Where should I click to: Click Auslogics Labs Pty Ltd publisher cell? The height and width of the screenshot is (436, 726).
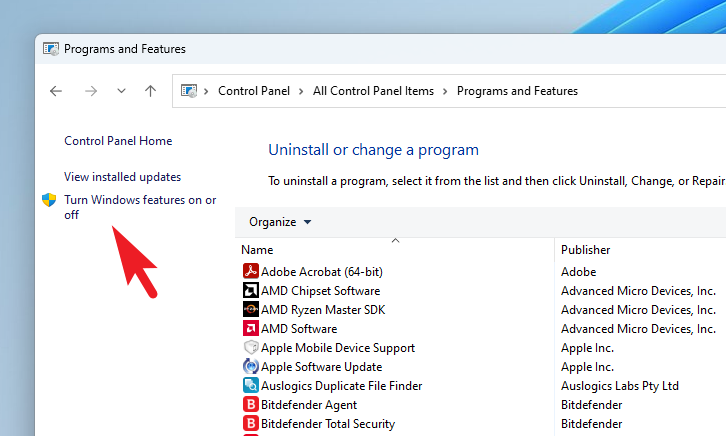(x=620, y=386)
